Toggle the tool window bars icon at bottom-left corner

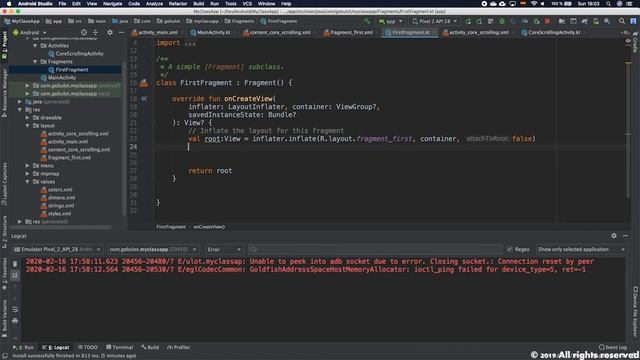click(4, 356)
